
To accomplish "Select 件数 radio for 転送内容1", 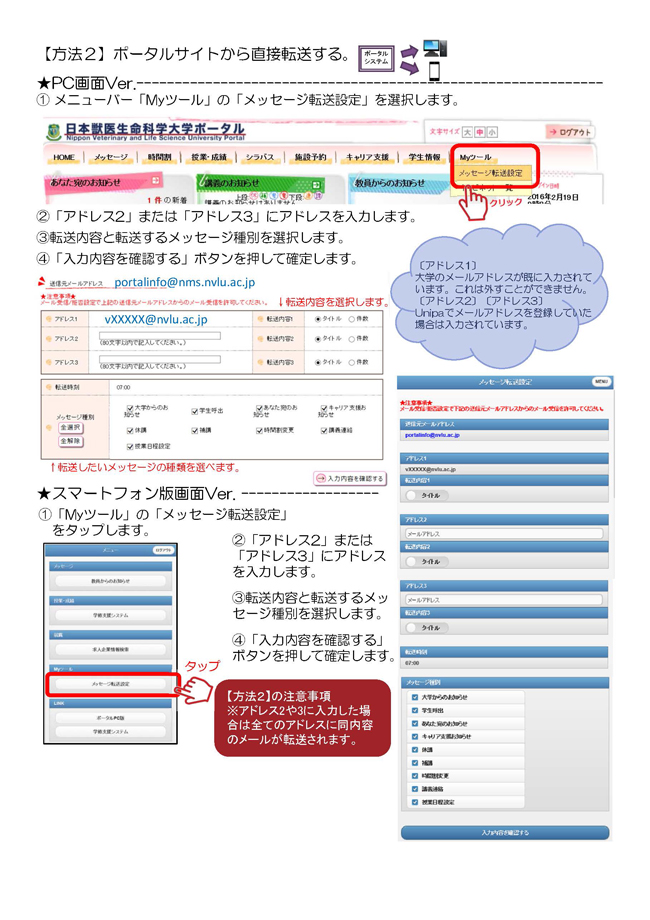I will pyautogui.click(x=351, y=319).
